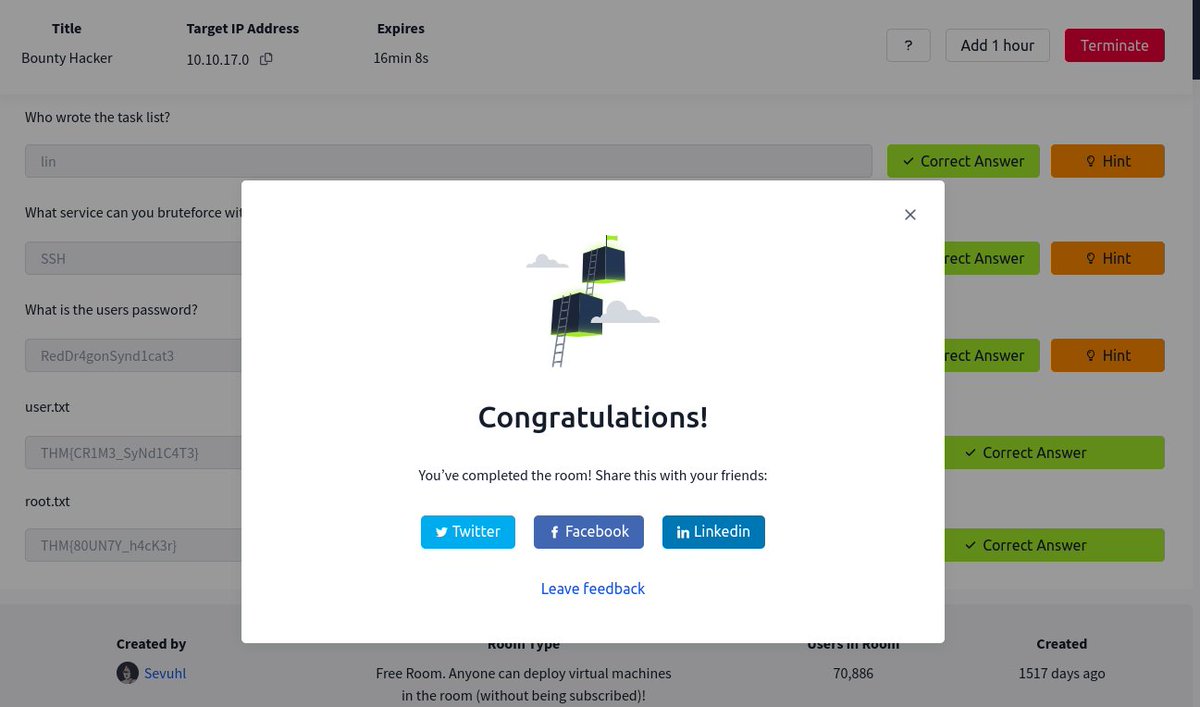Image resolution: width=1200 pixels, height=707 pixels.
Task: Click Correct Answer for user.txt
Action: click(1054, 453)
